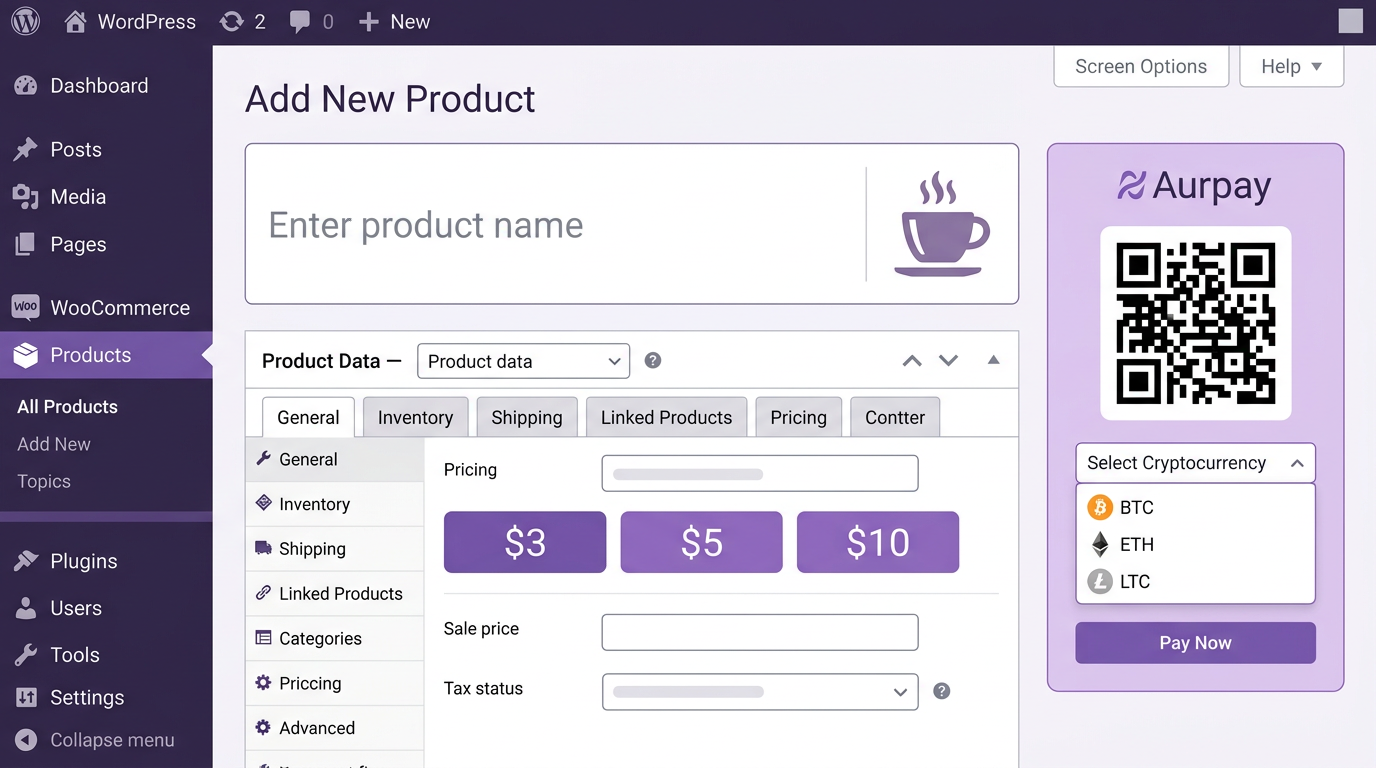Select BTC as payment cryptocurrency
Viewport: 1376px width, 768px height.
pyautogui.click(x=1136, y=507)
